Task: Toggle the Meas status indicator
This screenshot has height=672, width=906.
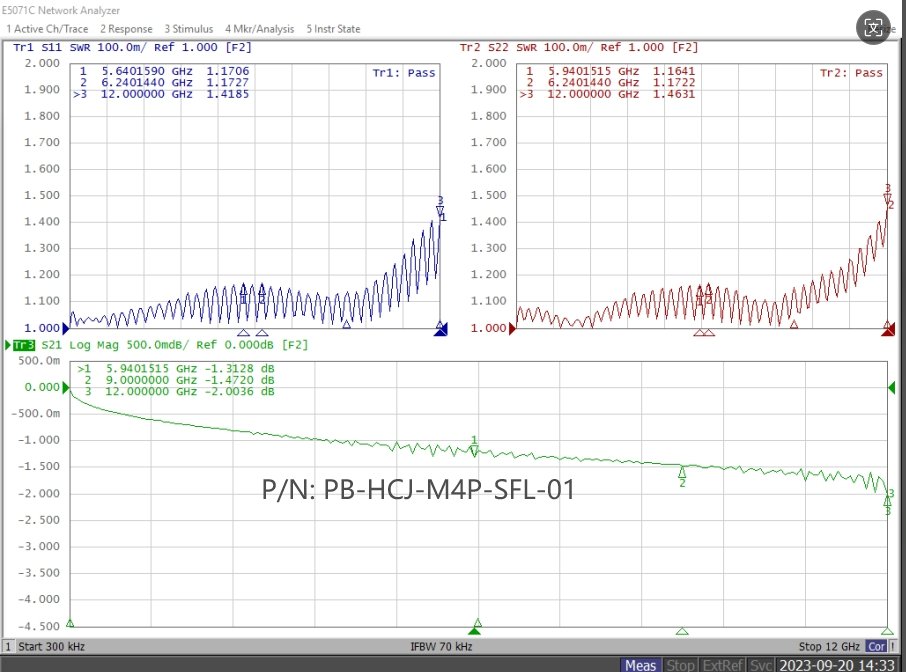Action: tap(640, 665)
